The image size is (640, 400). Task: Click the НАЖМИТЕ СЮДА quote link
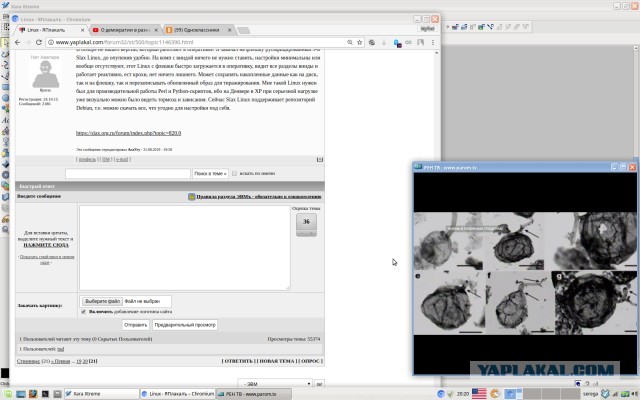click(46, 245)
